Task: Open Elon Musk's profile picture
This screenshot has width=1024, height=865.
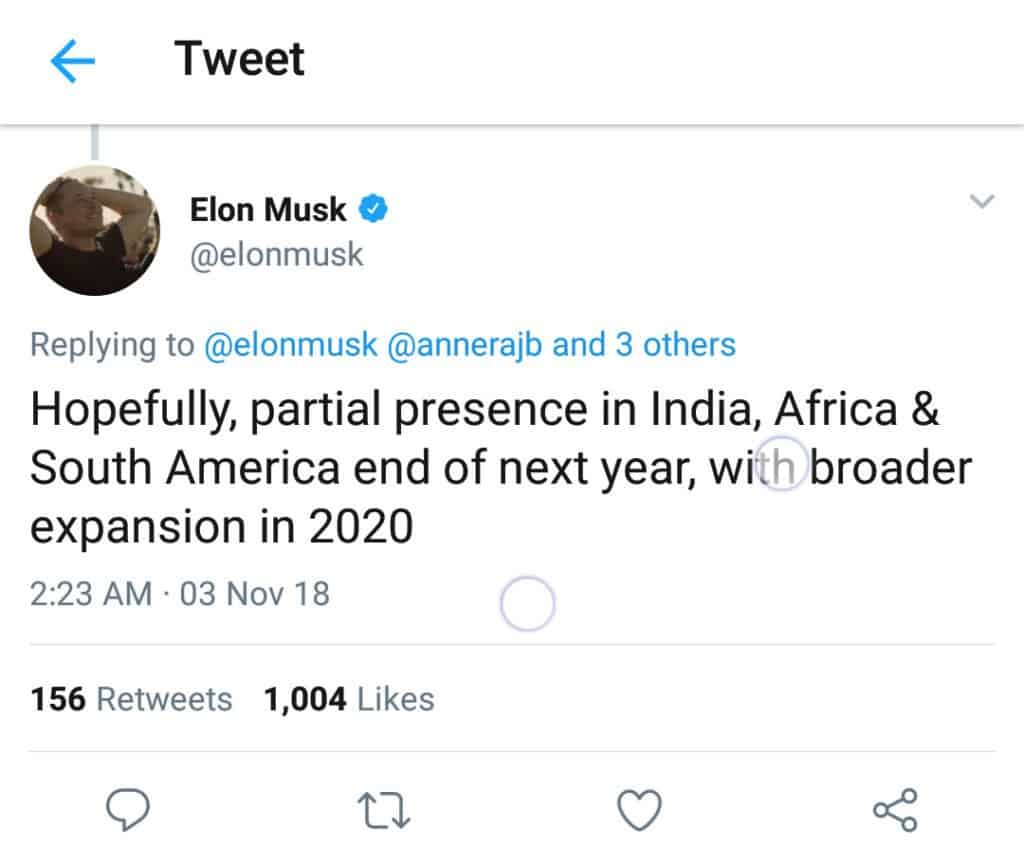Action: click(x=95, y=230)
